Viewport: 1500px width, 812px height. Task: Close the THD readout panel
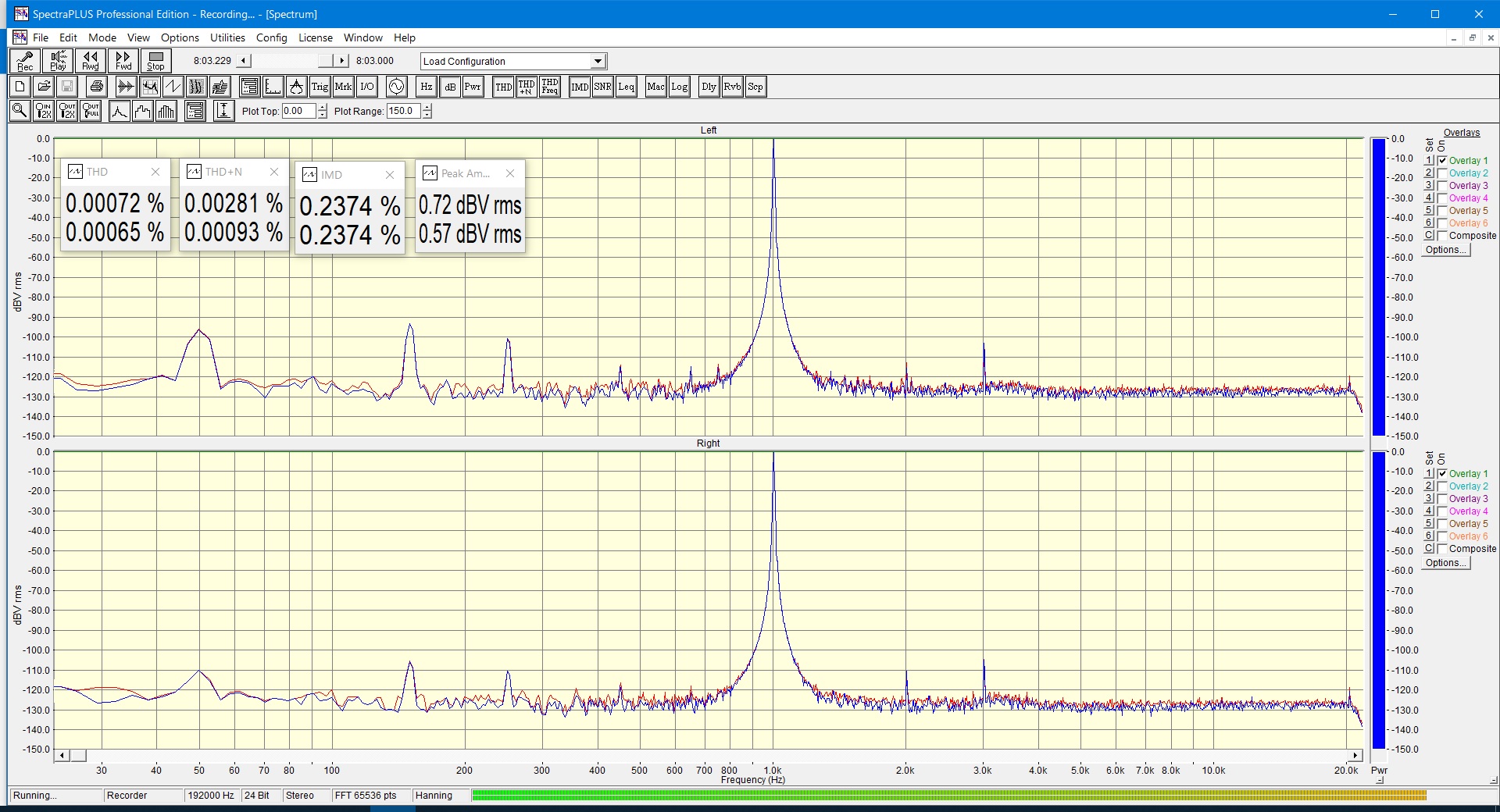point(155,172)
